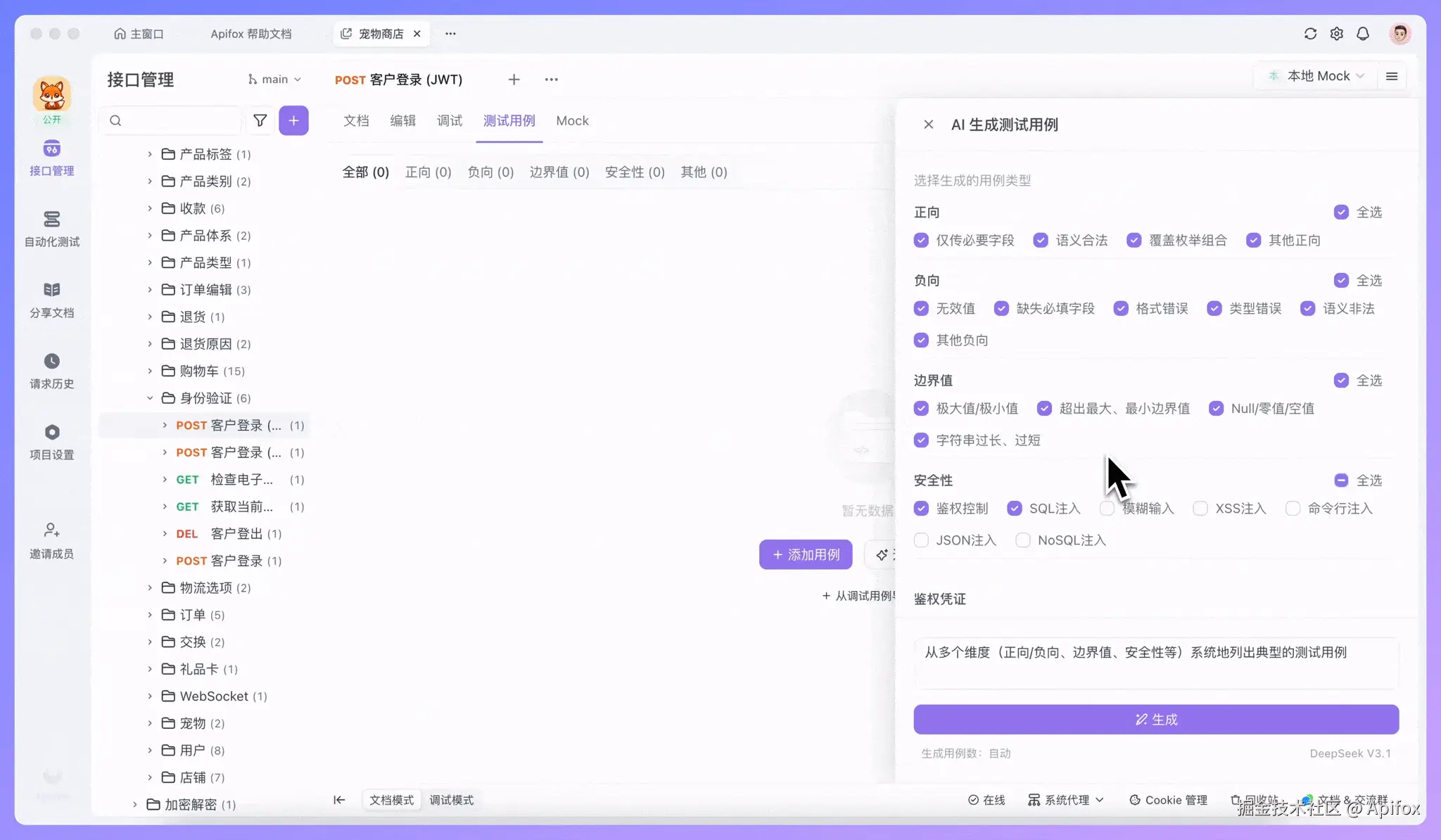Check the XSS注入 checkbox
The height and width of the screenshot is (840, 1441).
[x=1200, y=509]
